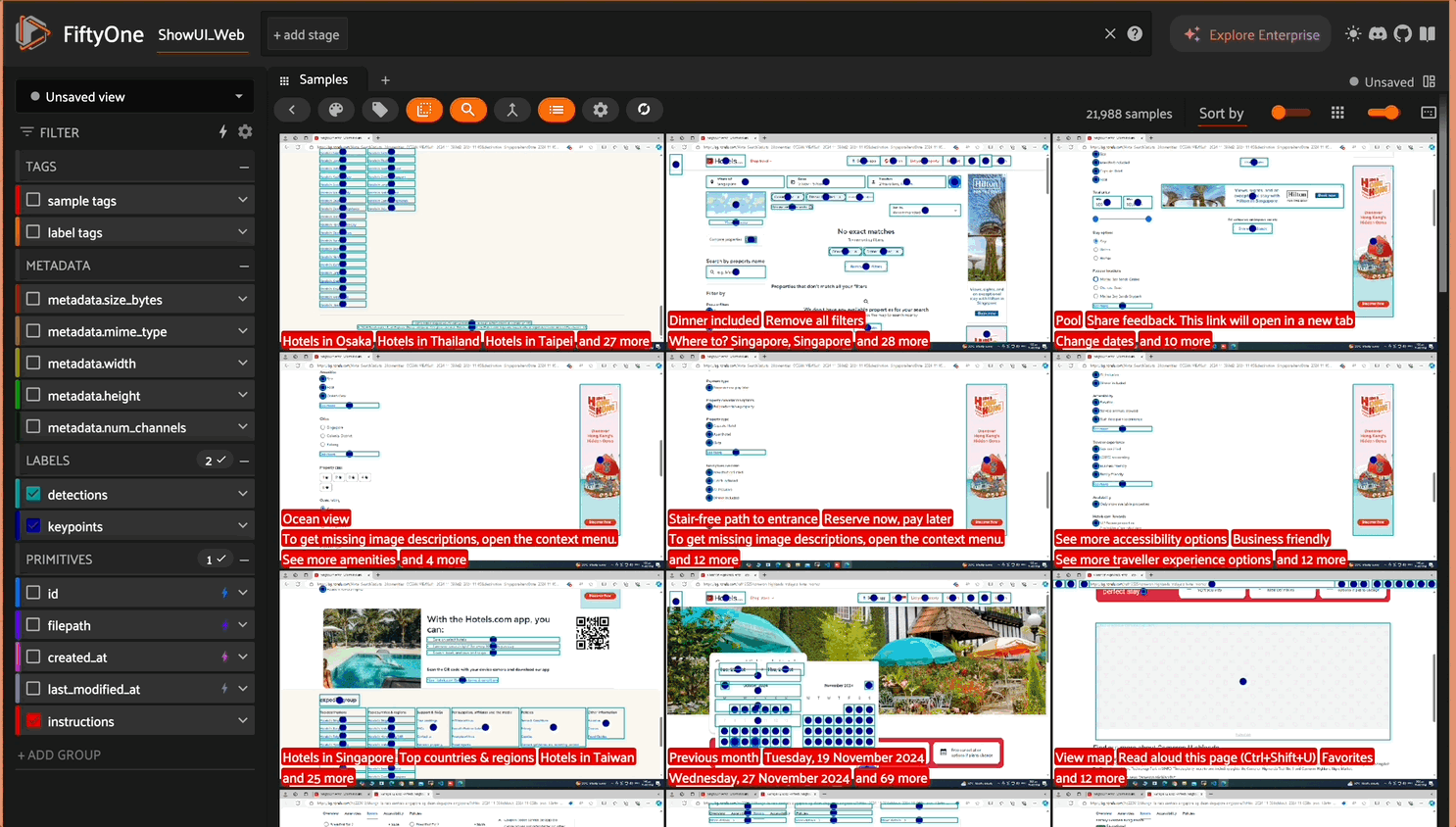The width and height of the screenshot is (1456, 827).
Task: Open the color scheme palette
Action: tap(335, 110)
